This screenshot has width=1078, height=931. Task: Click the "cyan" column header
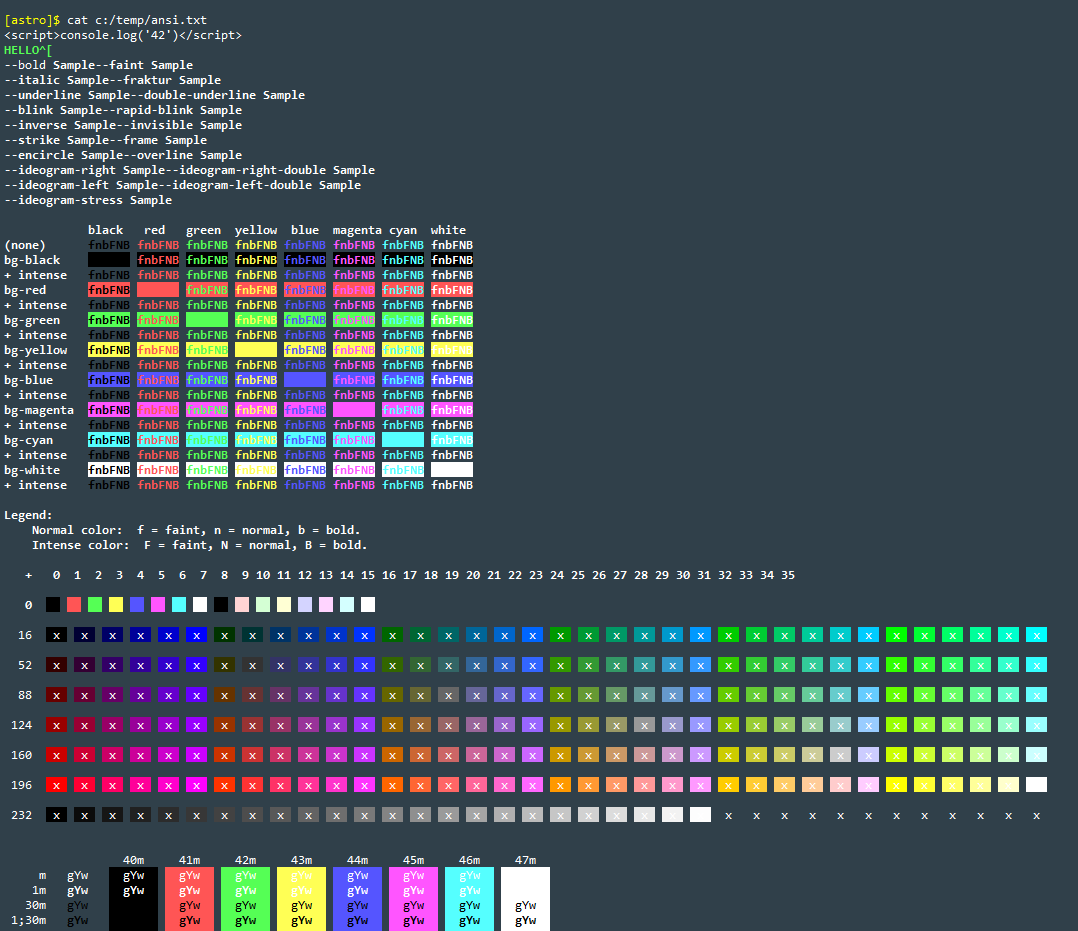[403, 230]
